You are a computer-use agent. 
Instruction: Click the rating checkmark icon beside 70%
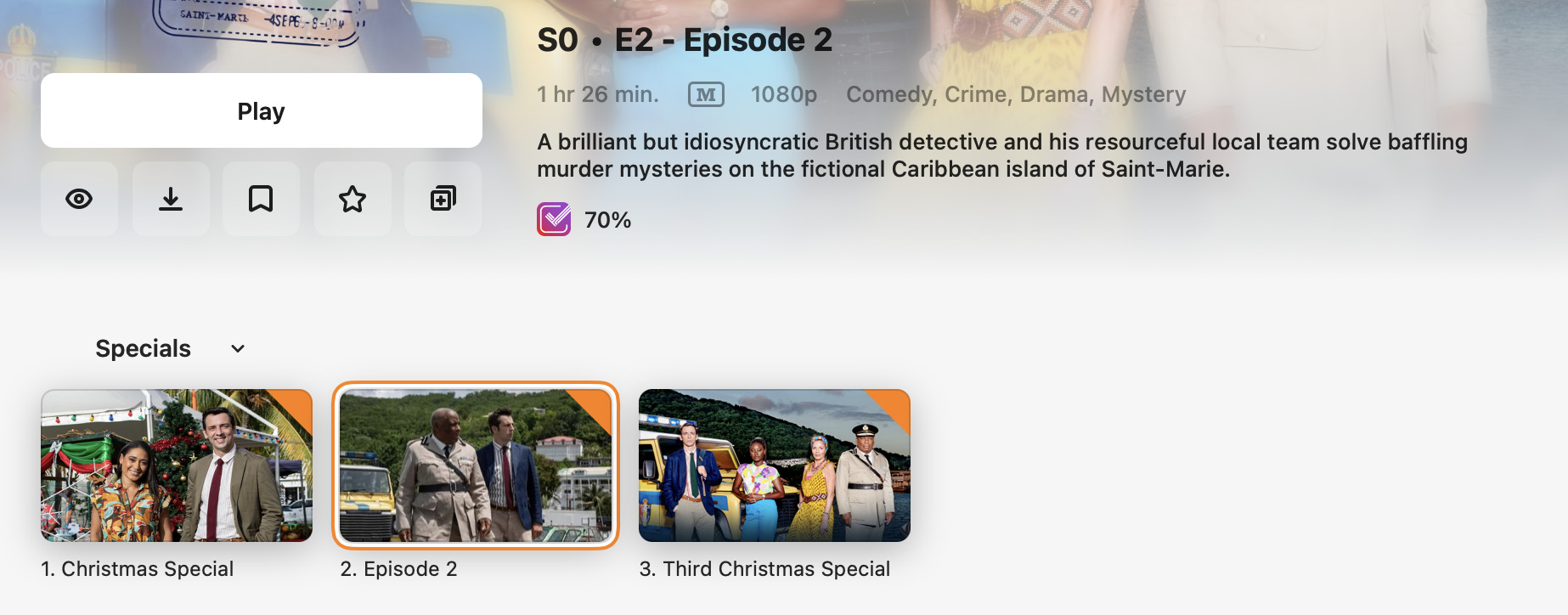554,219
